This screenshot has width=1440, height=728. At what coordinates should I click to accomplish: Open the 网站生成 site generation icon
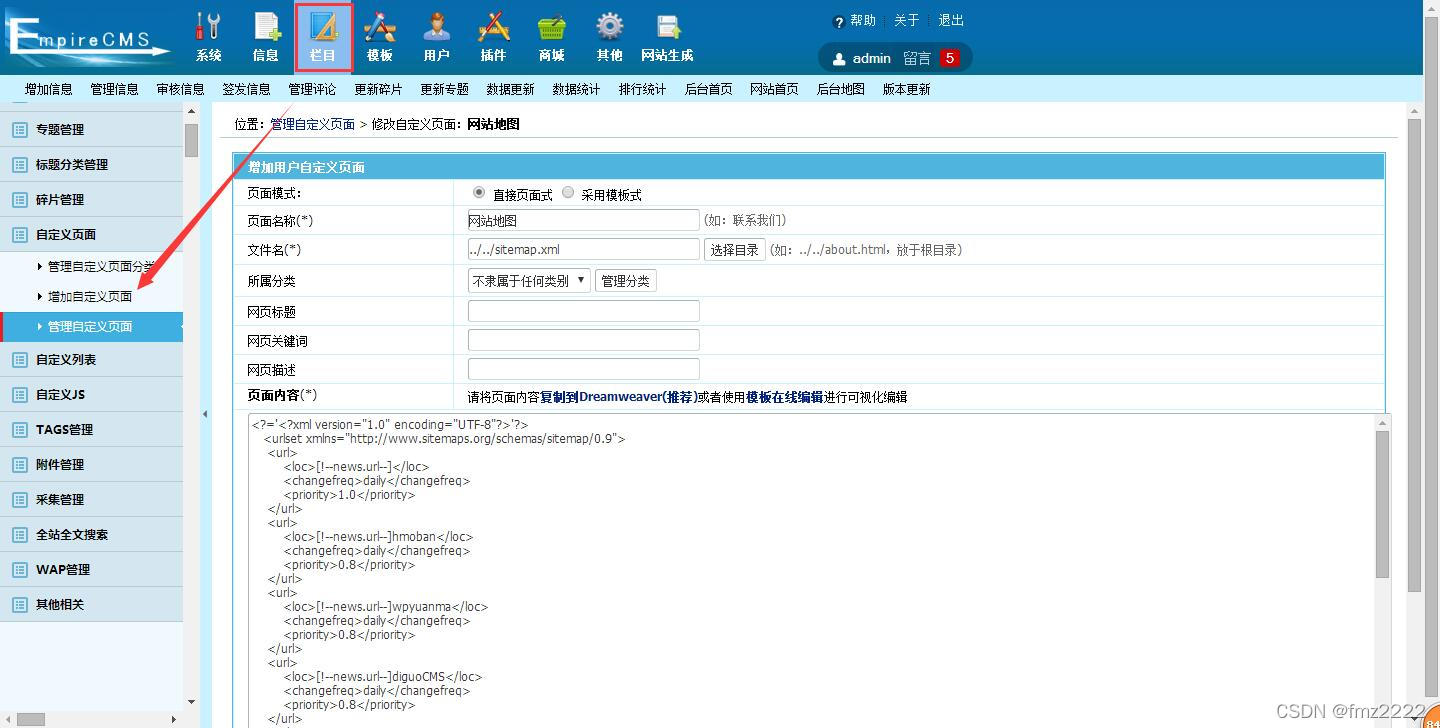tap(667, 37)
